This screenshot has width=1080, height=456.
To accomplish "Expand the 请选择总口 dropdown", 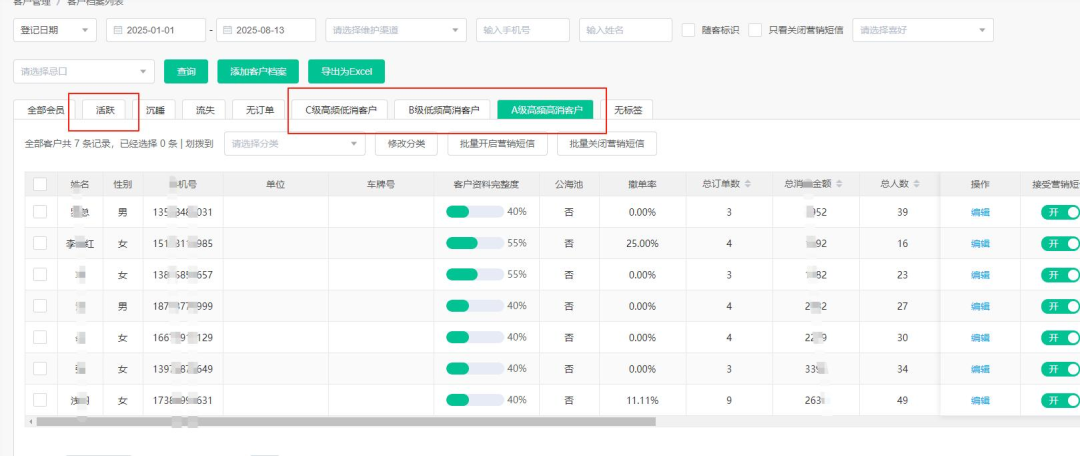I will pos(84,71).
